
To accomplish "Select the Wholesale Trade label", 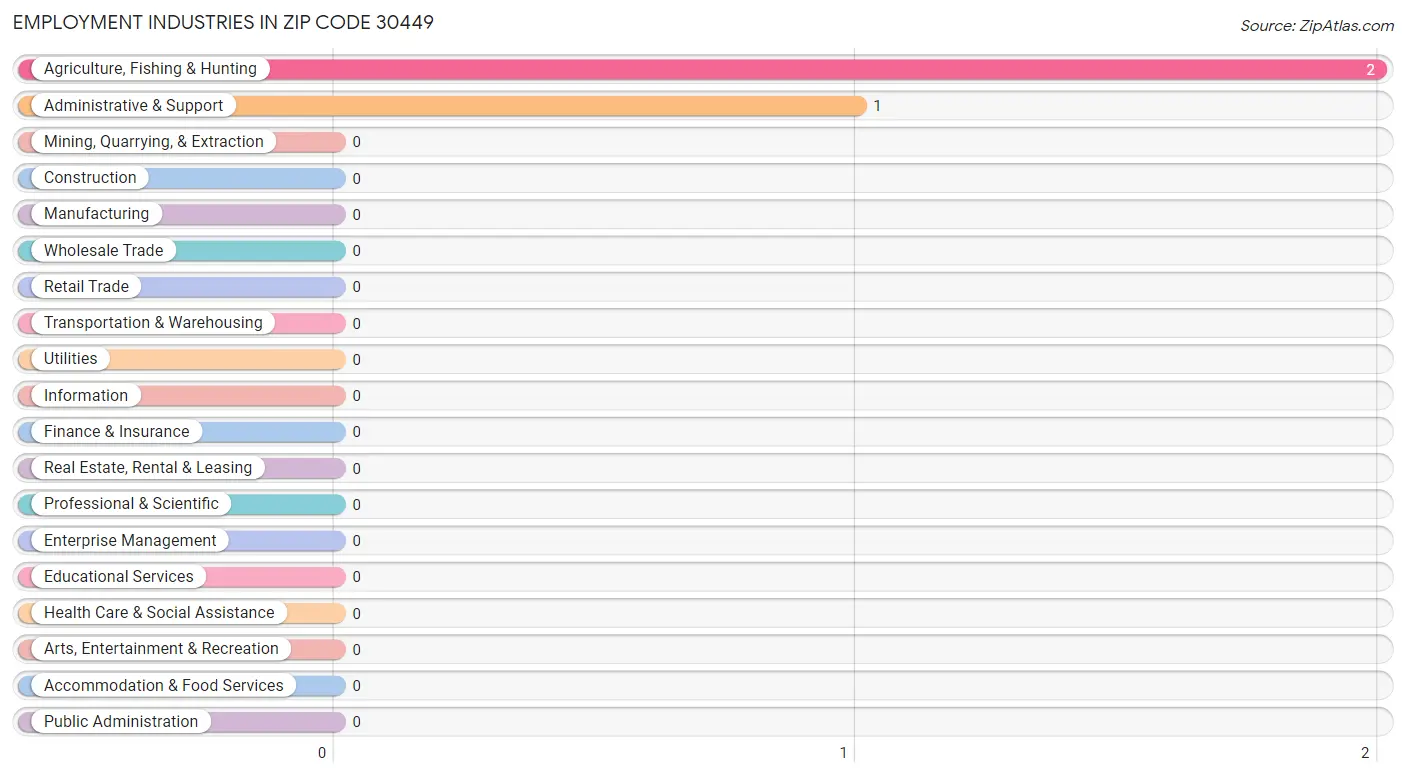I will (103, 250).
